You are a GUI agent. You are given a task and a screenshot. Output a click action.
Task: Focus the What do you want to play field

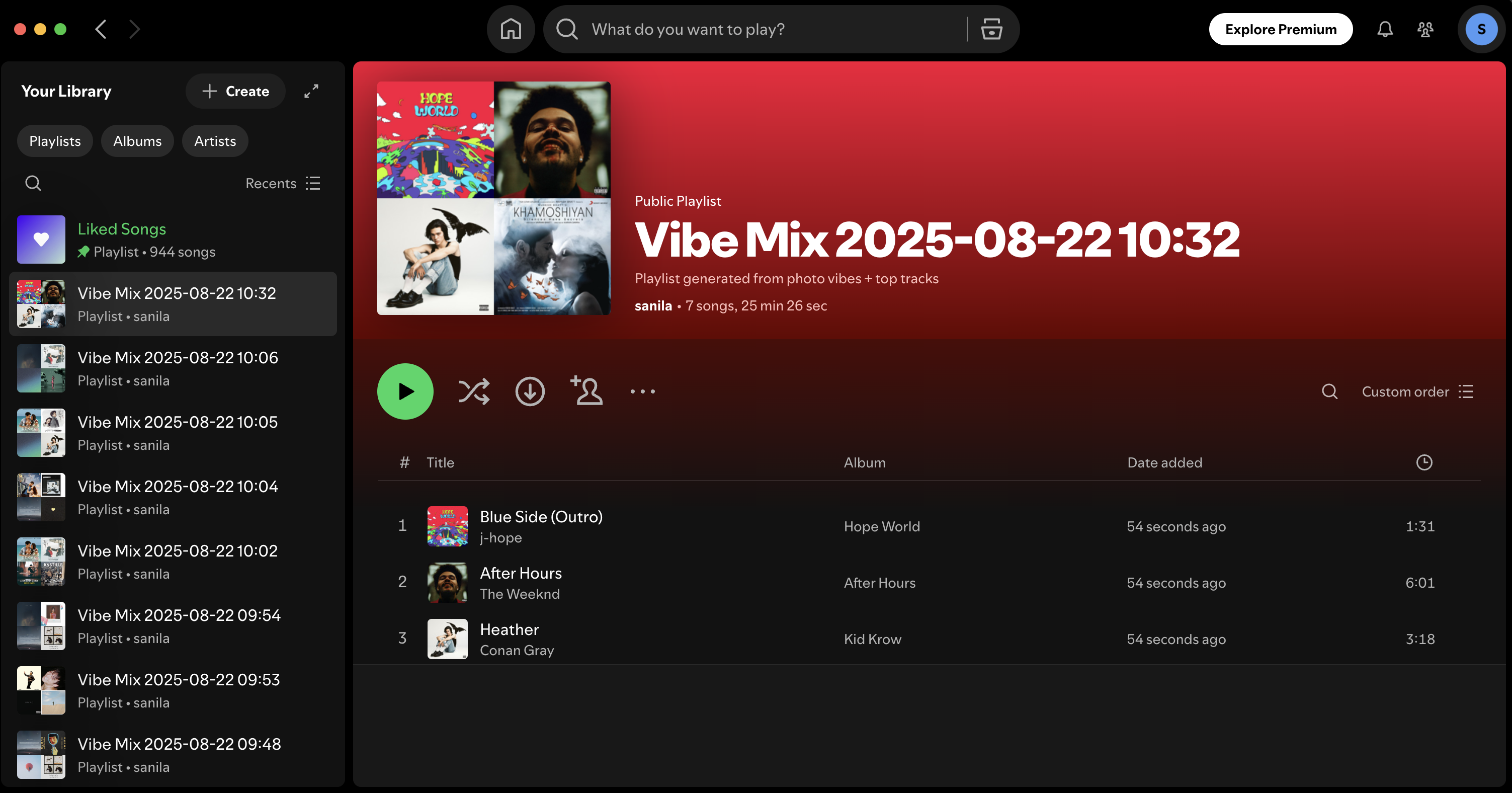[x=763, y=29]
